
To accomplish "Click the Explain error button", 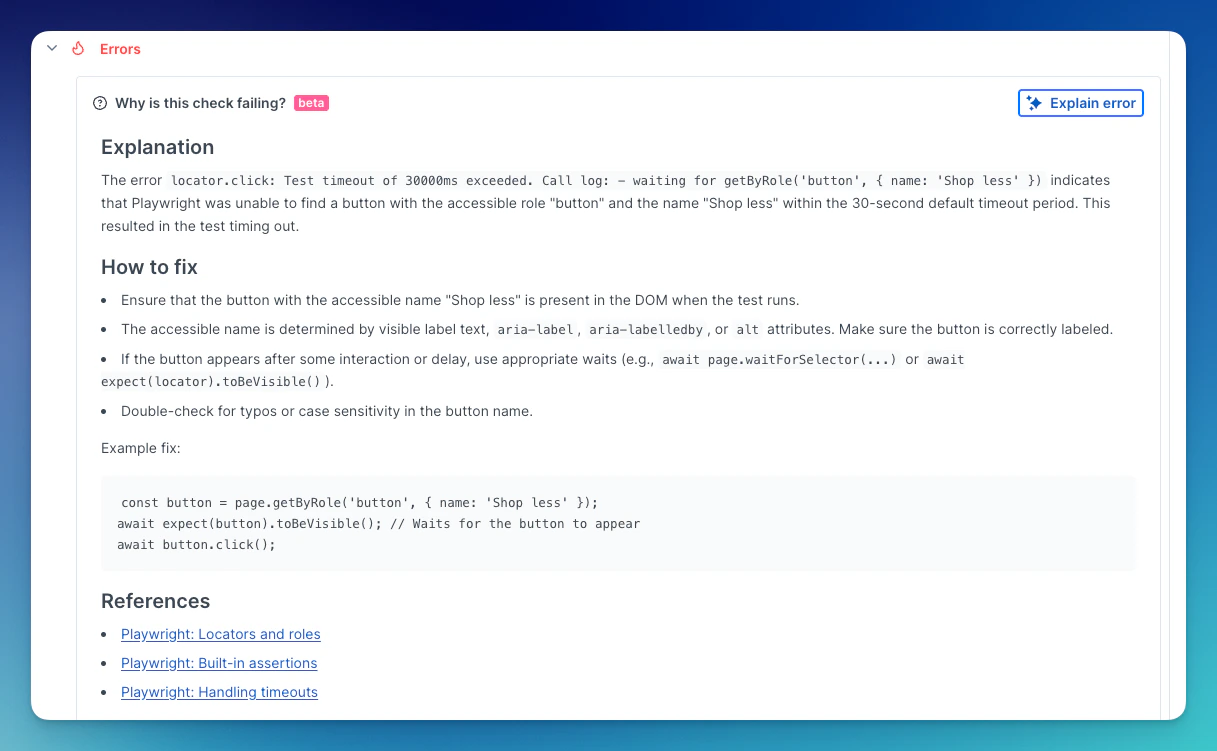I will pos(1081,103).
